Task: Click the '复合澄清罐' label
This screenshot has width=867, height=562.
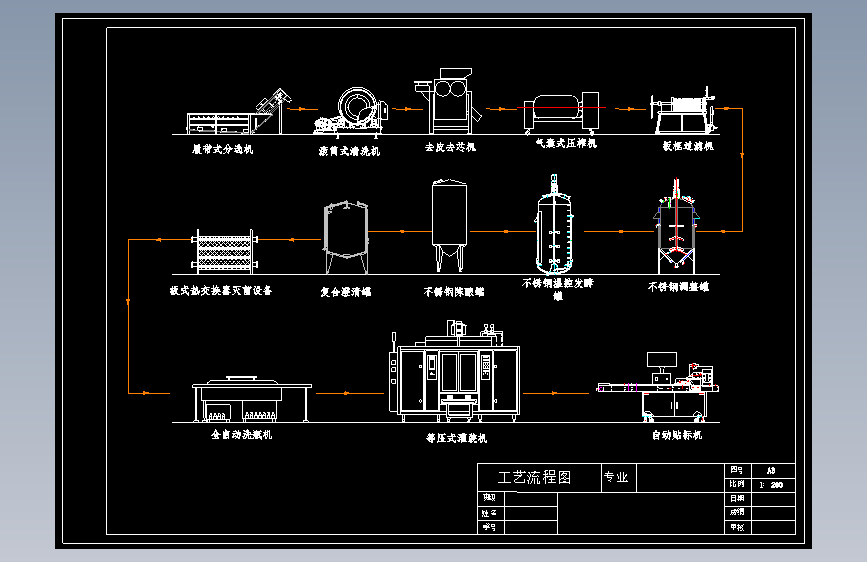Action: (x=346, y=292)
